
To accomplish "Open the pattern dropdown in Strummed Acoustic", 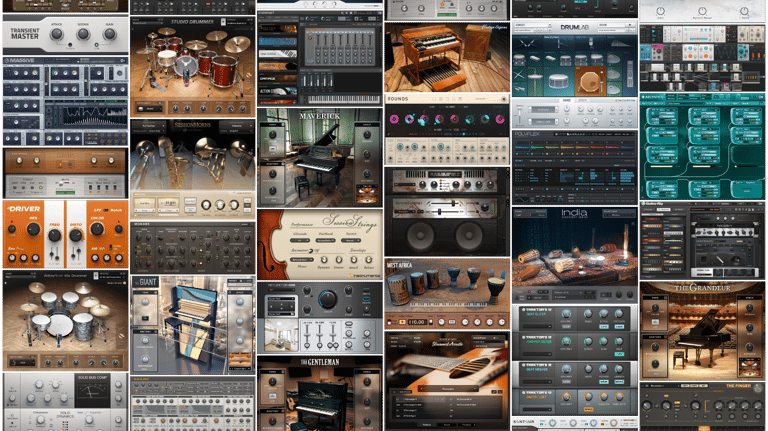I will 447,388.
